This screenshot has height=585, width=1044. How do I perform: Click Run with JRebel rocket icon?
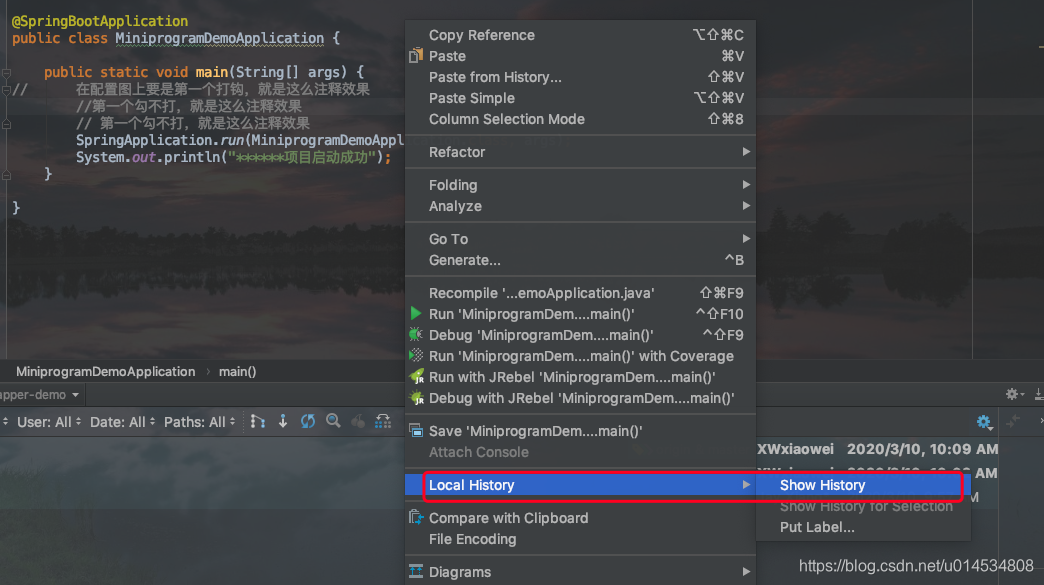(x=417, y=377)
